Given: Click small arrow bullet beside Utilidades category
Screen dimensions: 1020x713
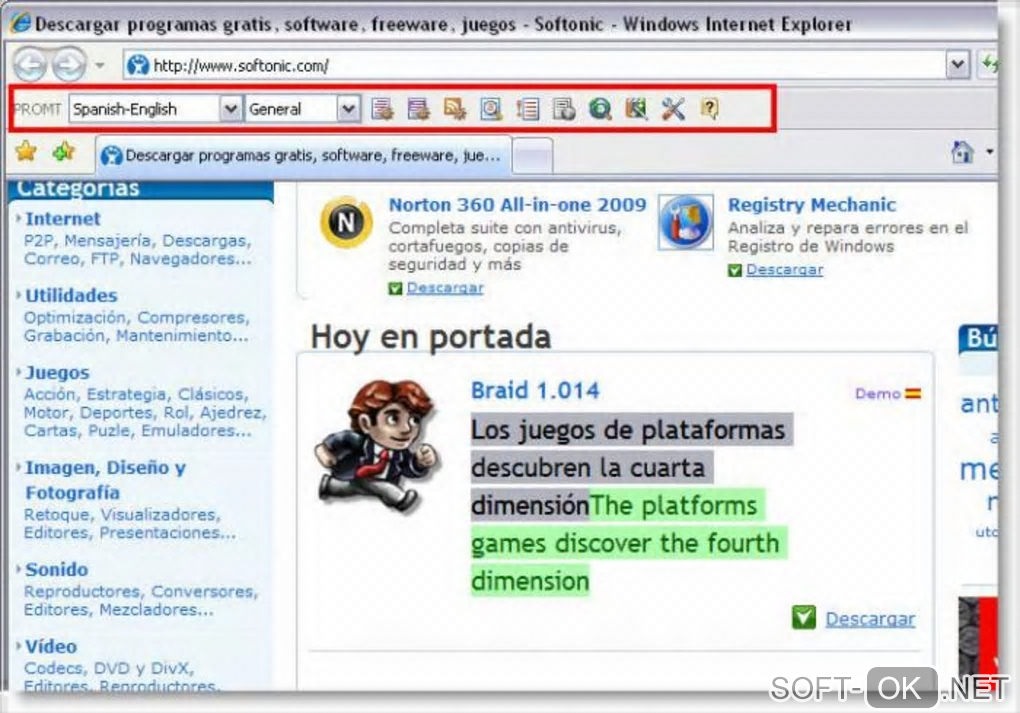Looking at the screenshot, I should pos(18,295).
